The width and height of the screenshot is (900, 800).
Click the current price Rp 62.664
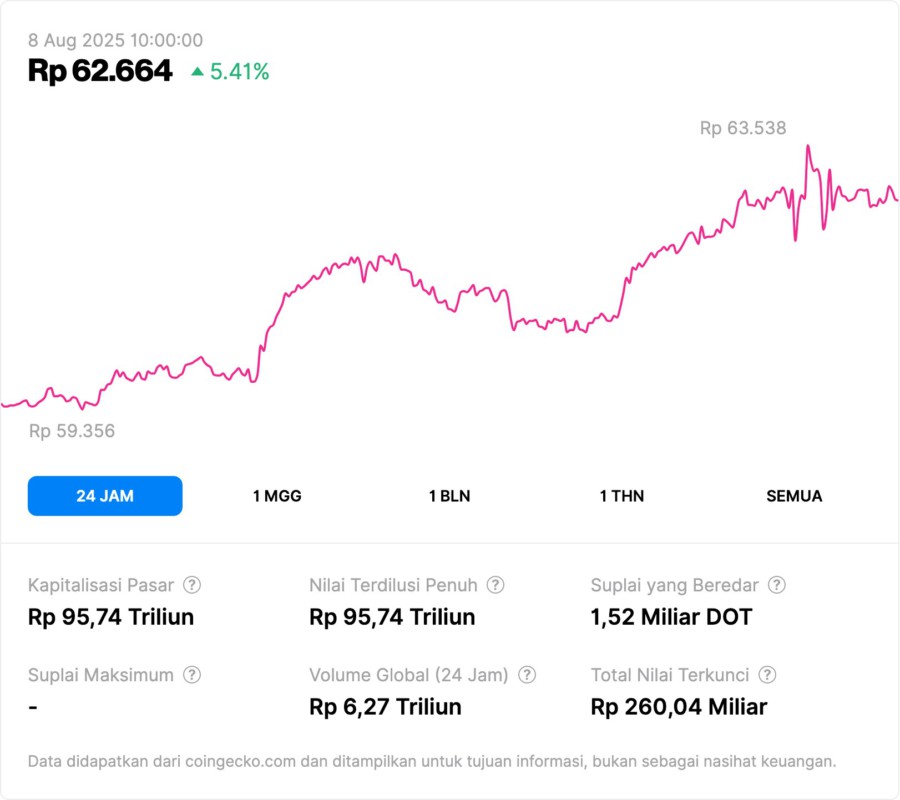(x=100, y=71)
